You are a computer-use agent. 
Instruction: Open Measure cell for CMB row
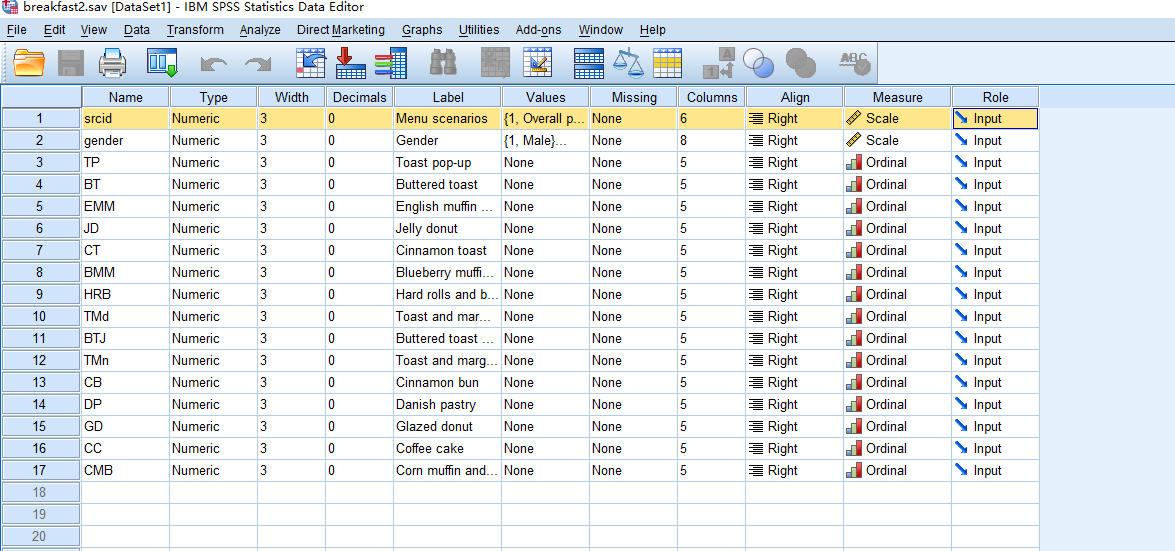[x=898, y=471]
